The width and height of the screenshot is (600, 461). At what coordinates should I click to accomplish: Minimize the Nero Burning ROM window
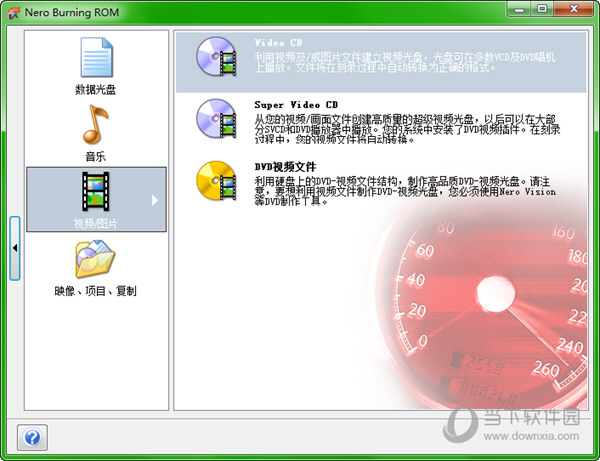pyautogui.click(x=519, y=9)
